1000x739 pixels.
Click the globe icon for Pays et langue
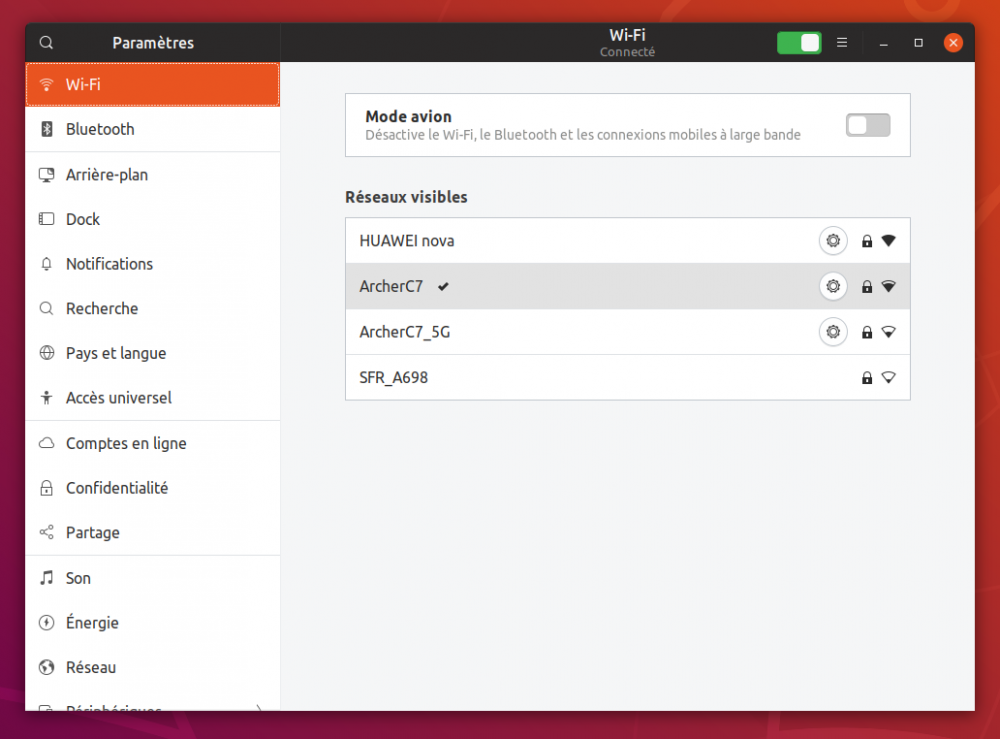(x=46, y=353)
